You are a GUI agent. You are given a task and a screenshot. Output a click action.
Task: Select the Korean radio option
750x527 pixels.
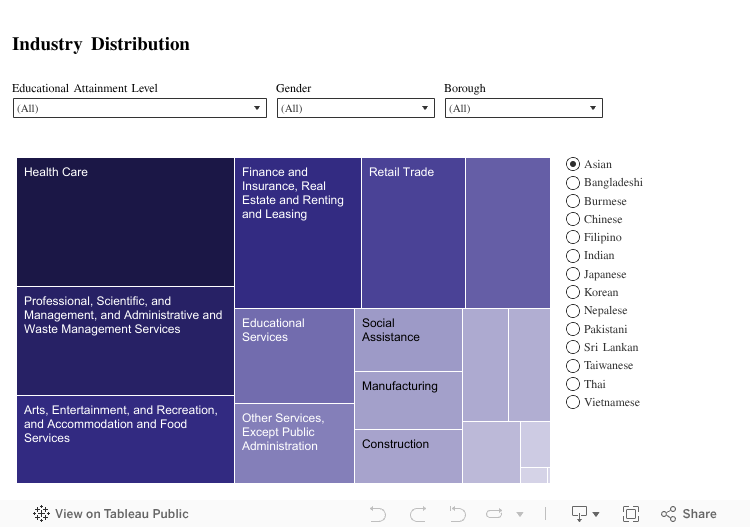tap(573, 292)
